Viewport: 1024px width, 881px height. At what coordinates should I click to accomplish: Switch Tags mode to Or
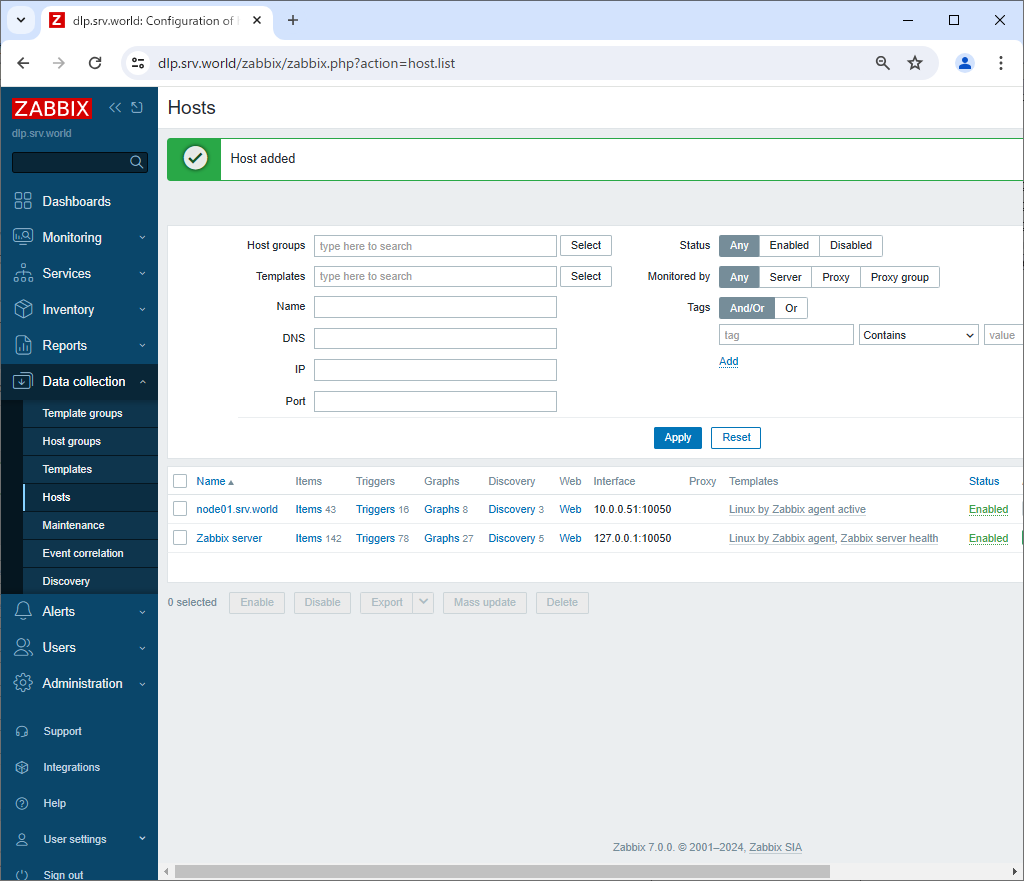click(791, 308)
